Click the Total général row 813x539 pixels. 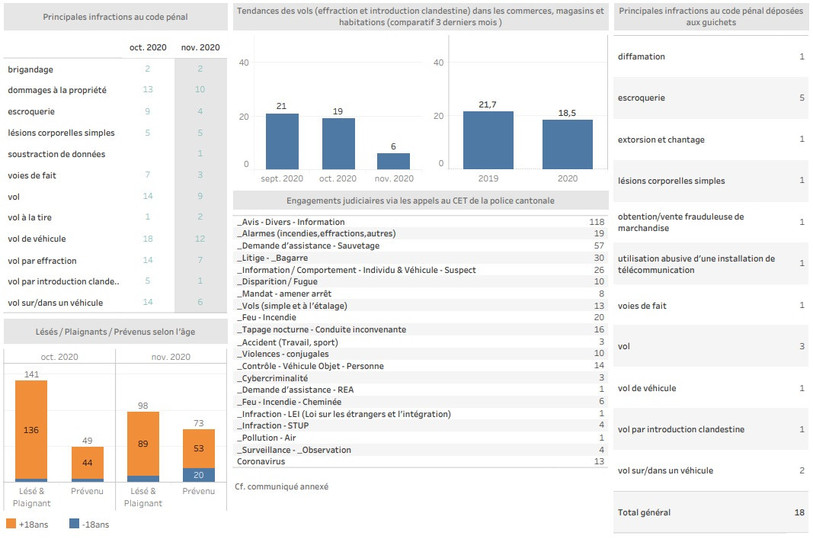(710, 512)
